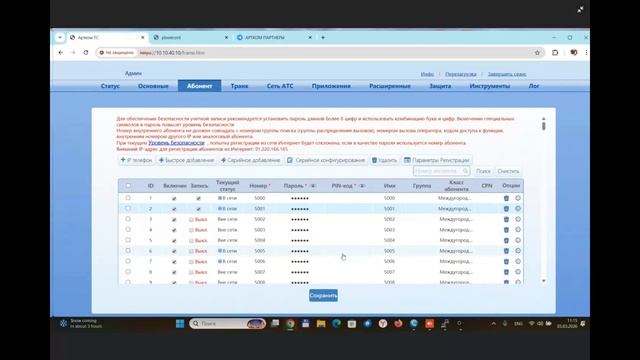Open Chrome from the taskbar
Screen dimensions: 640x360
pyautogui.click(x=290, y=324)
